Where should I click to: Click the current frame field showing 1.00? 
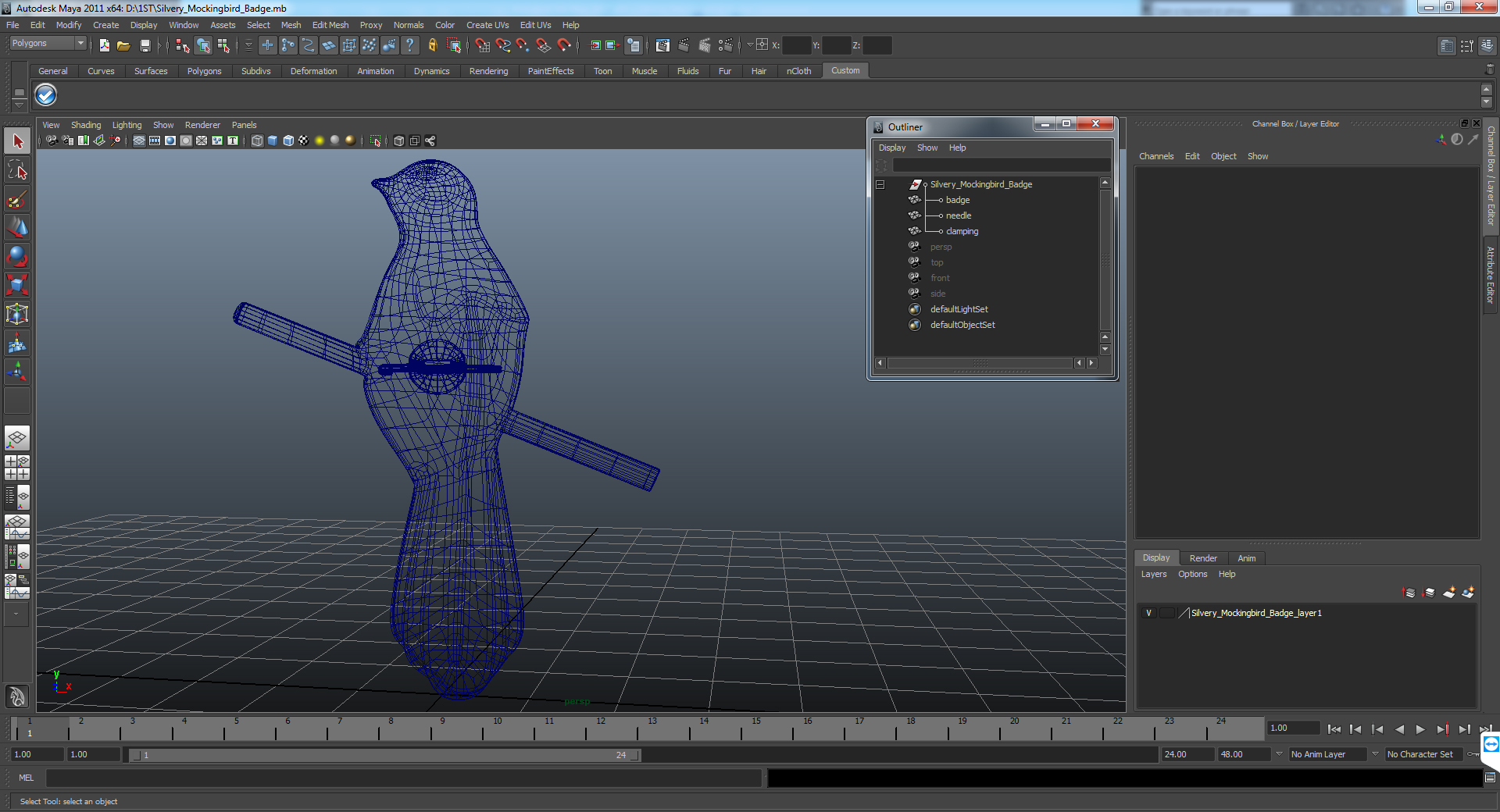coord(1294,728)
